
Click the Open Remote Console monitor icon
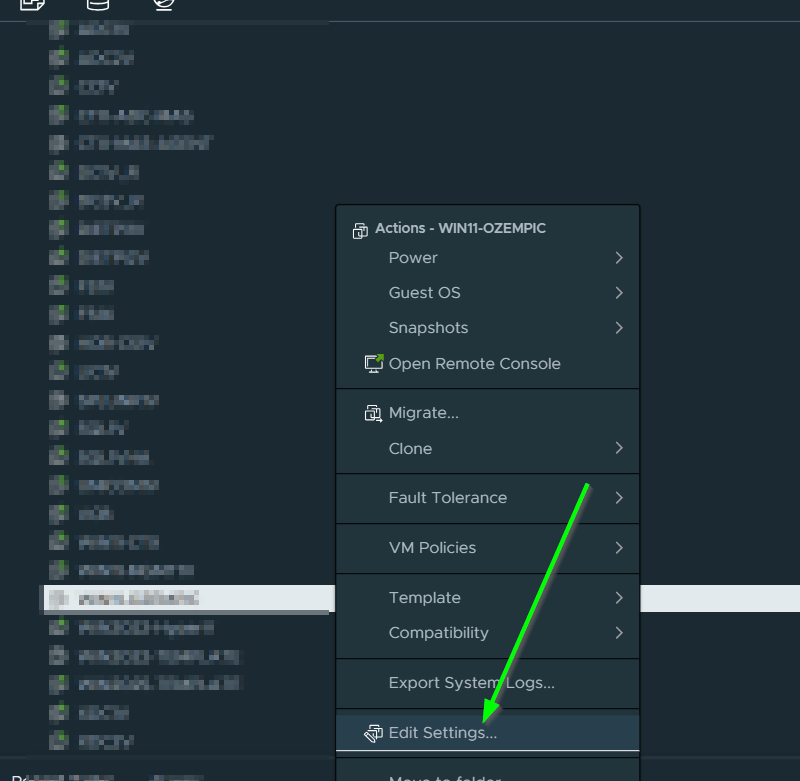pos(373,364)
